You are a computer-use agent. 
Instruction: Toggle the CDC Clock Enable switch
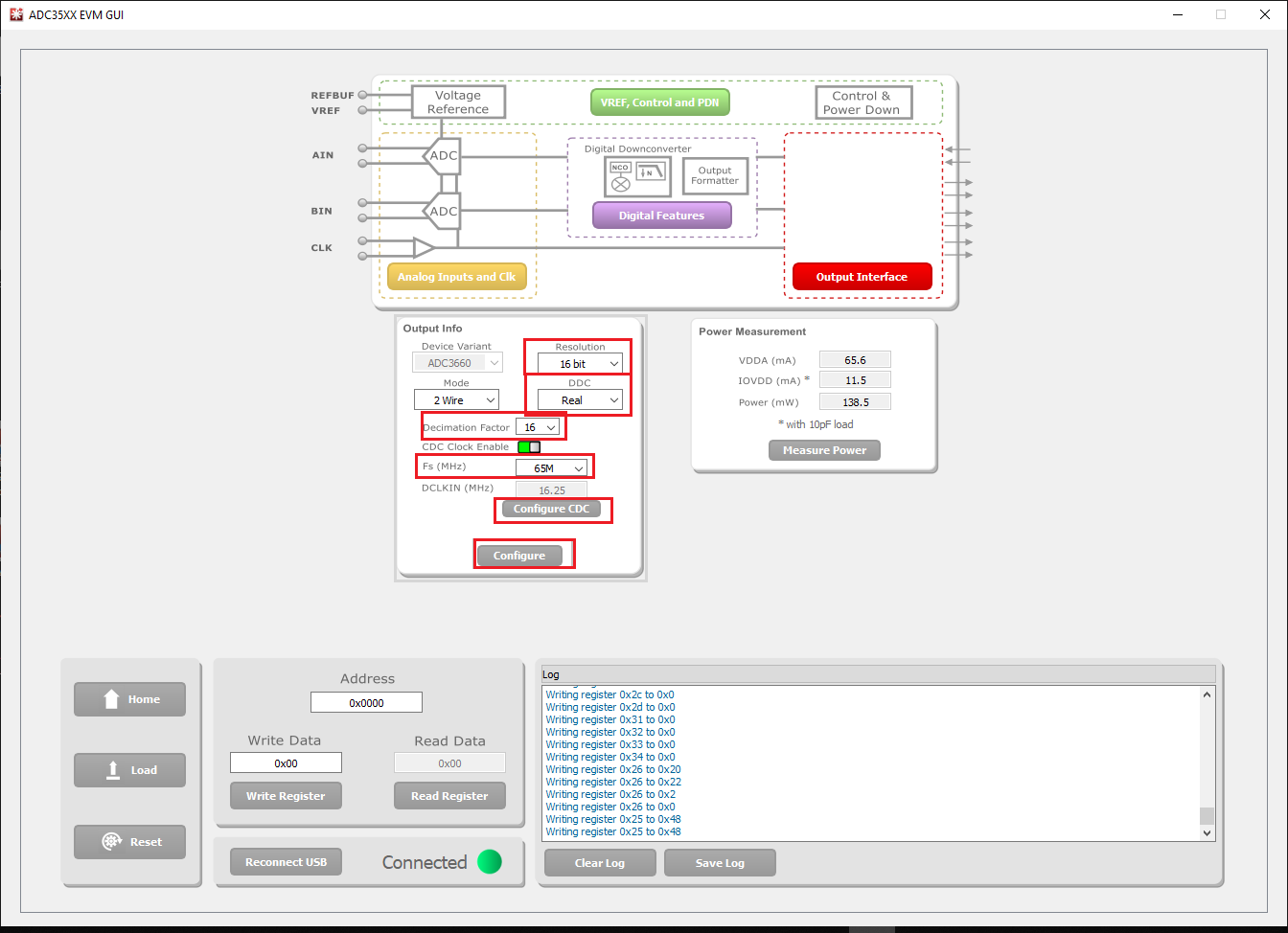(529, 447)
